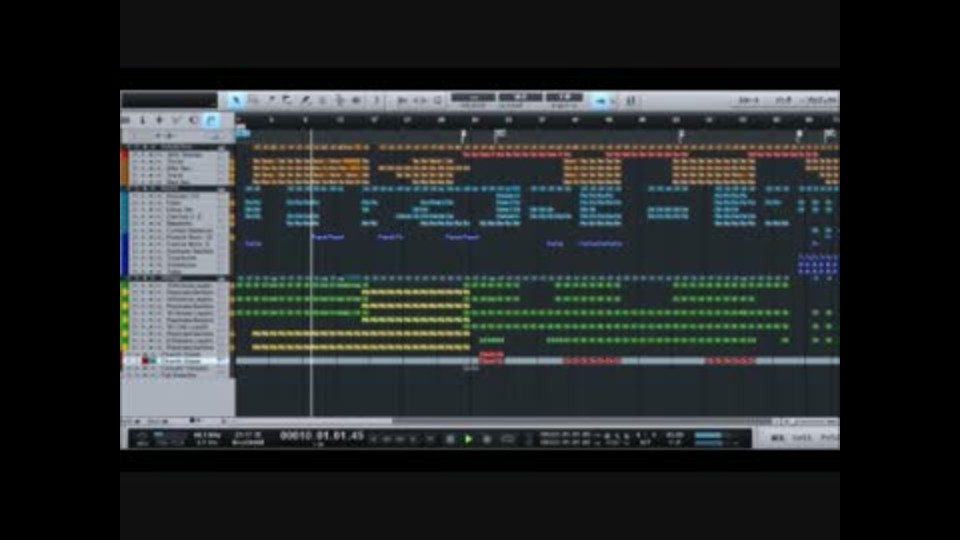This screenshot has width=960, height=540.
Task: Select the Eraser tool in the toolbar
Action: click(x=287, y=100)
